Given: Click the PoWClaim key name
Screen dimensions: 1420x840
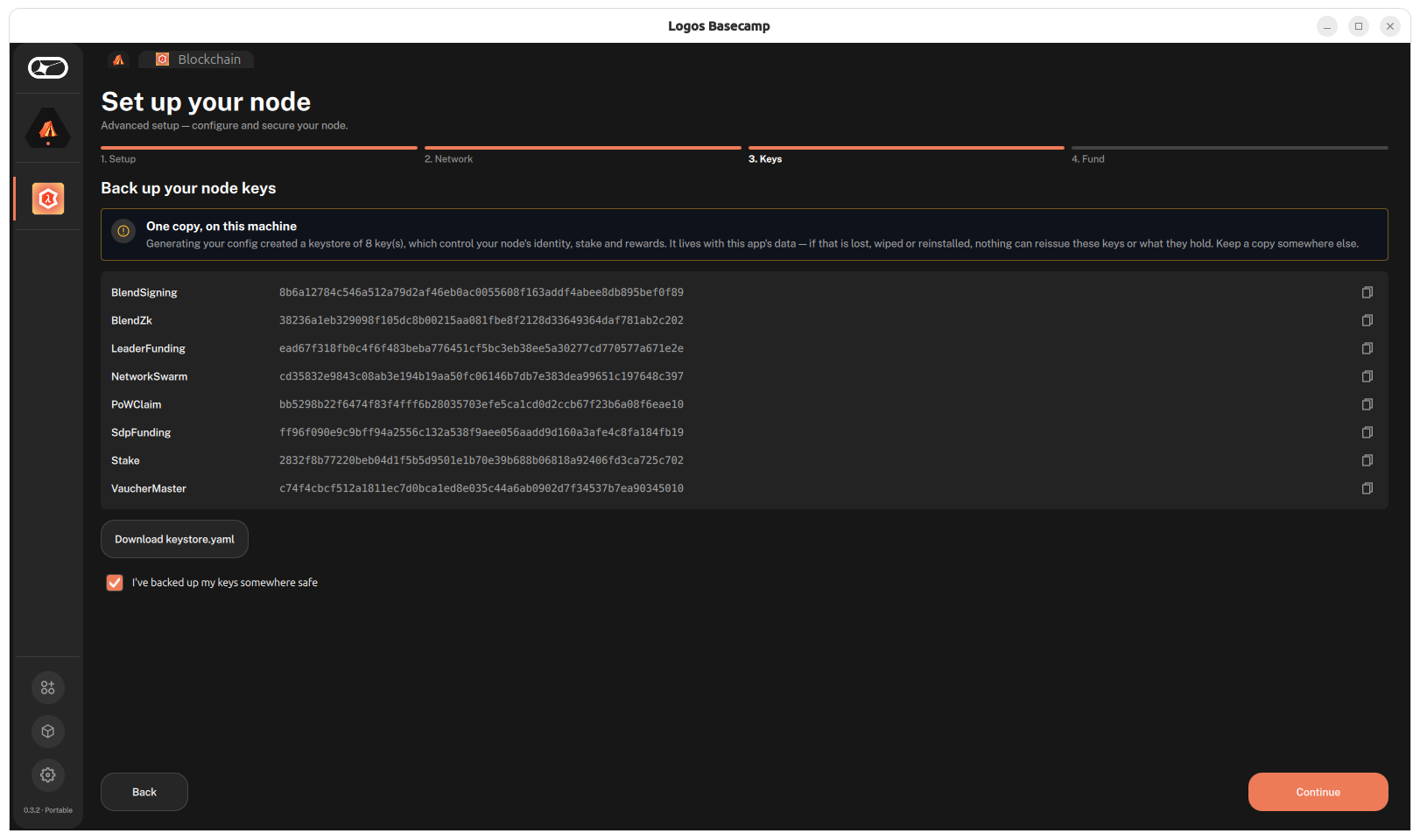Looking at the screenshot, I should pyautogui.click(x=137, y=404).
